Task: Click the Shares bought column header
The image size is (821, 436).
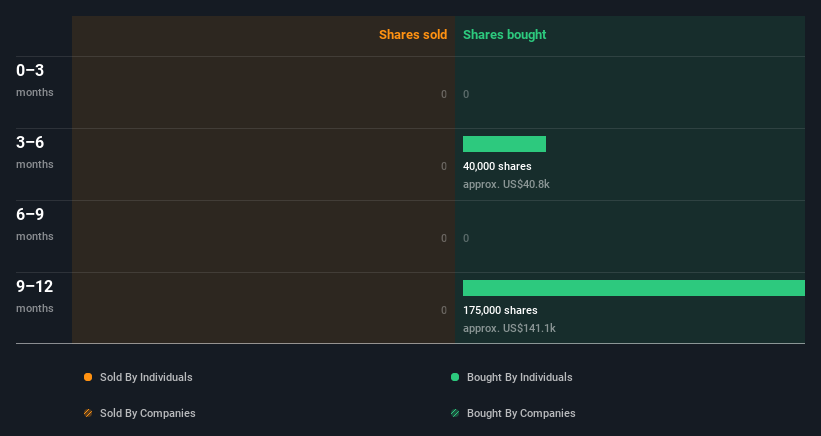Action: tap(504, 35)
